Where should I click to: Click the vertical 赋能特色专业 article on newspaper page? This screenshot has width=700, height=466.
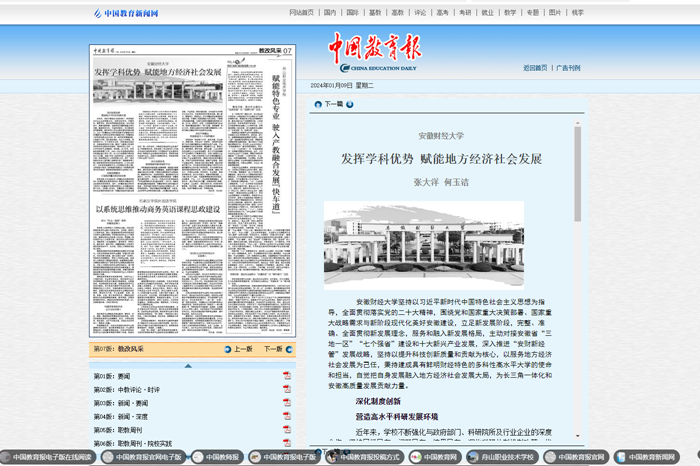pos(276,143)
